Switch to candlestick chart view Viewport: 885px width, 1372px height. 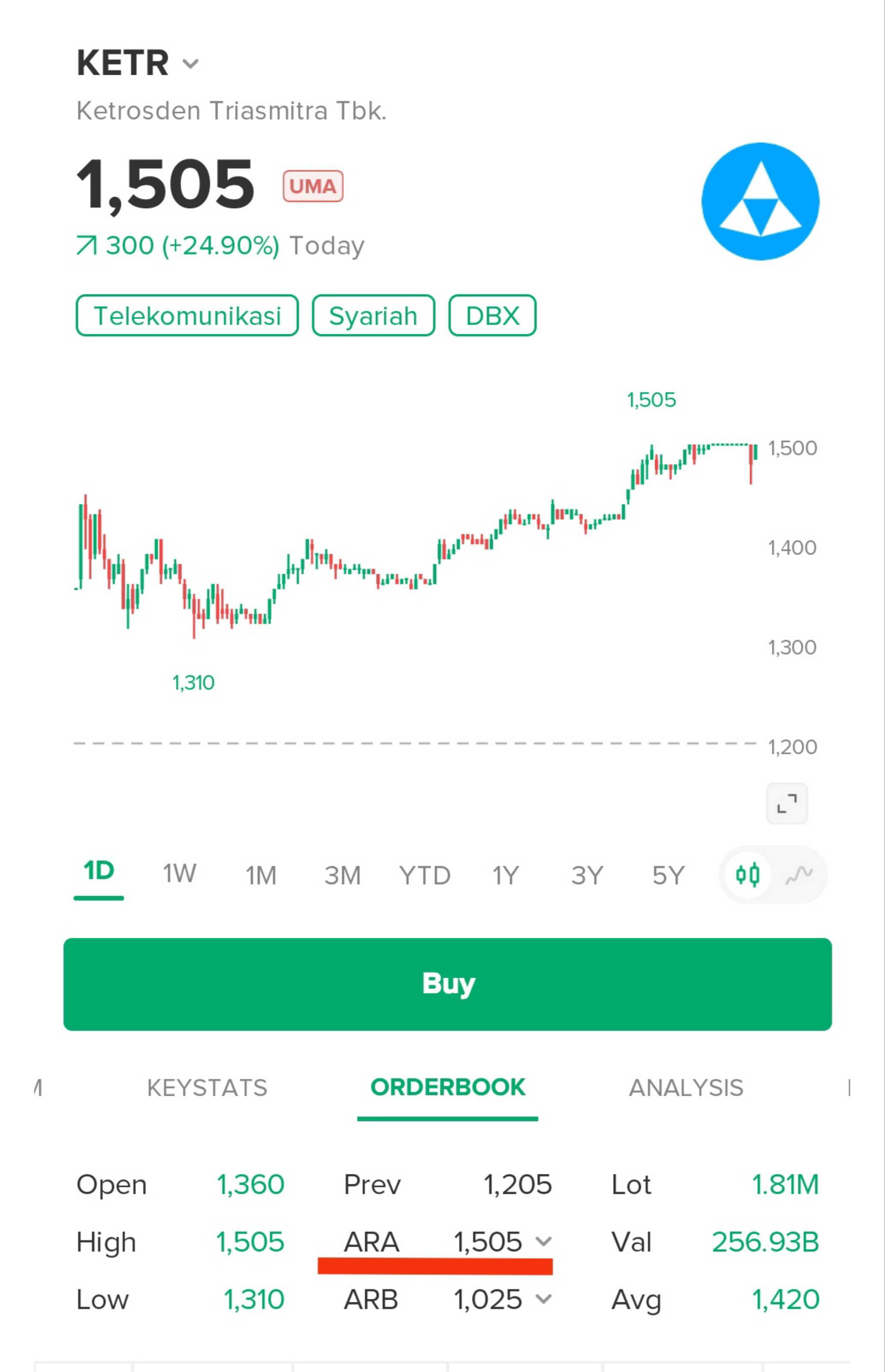pos(747,875)
